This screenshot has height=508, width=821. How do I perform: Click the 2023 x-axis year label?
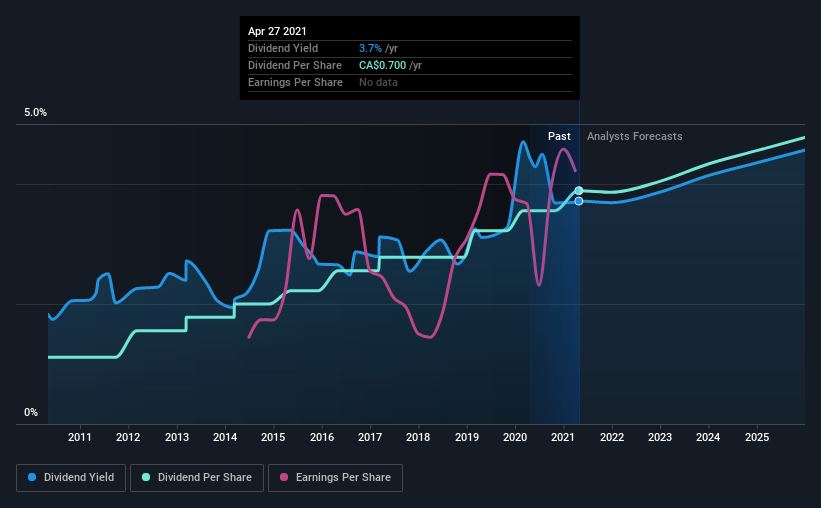coord(660,437)
